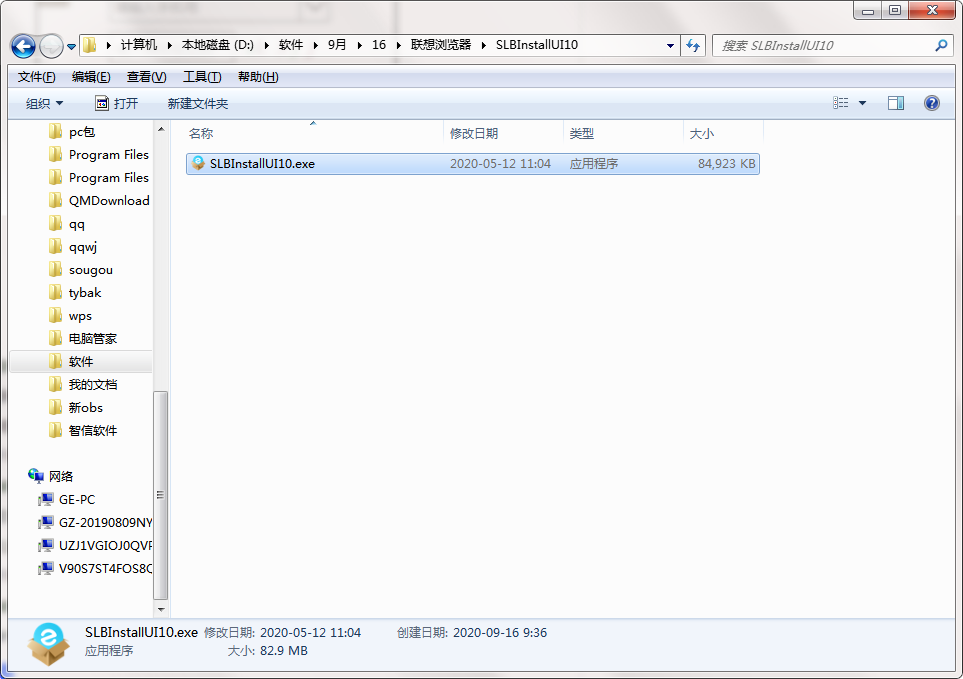The height and width of the screenshot is (679, 963).
Task: Click the large installer icon in details pane
Action: click(x=48, y=643)
